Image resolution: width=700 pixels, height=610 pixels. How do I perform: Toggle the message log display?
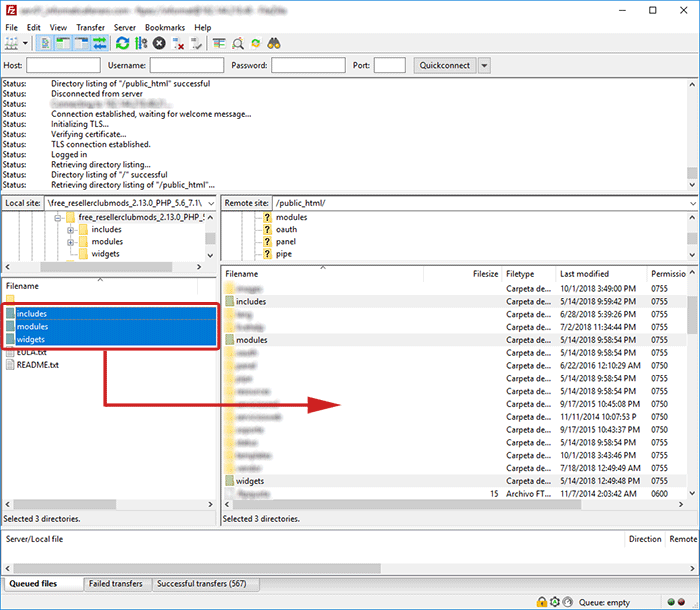click(45, 43)
